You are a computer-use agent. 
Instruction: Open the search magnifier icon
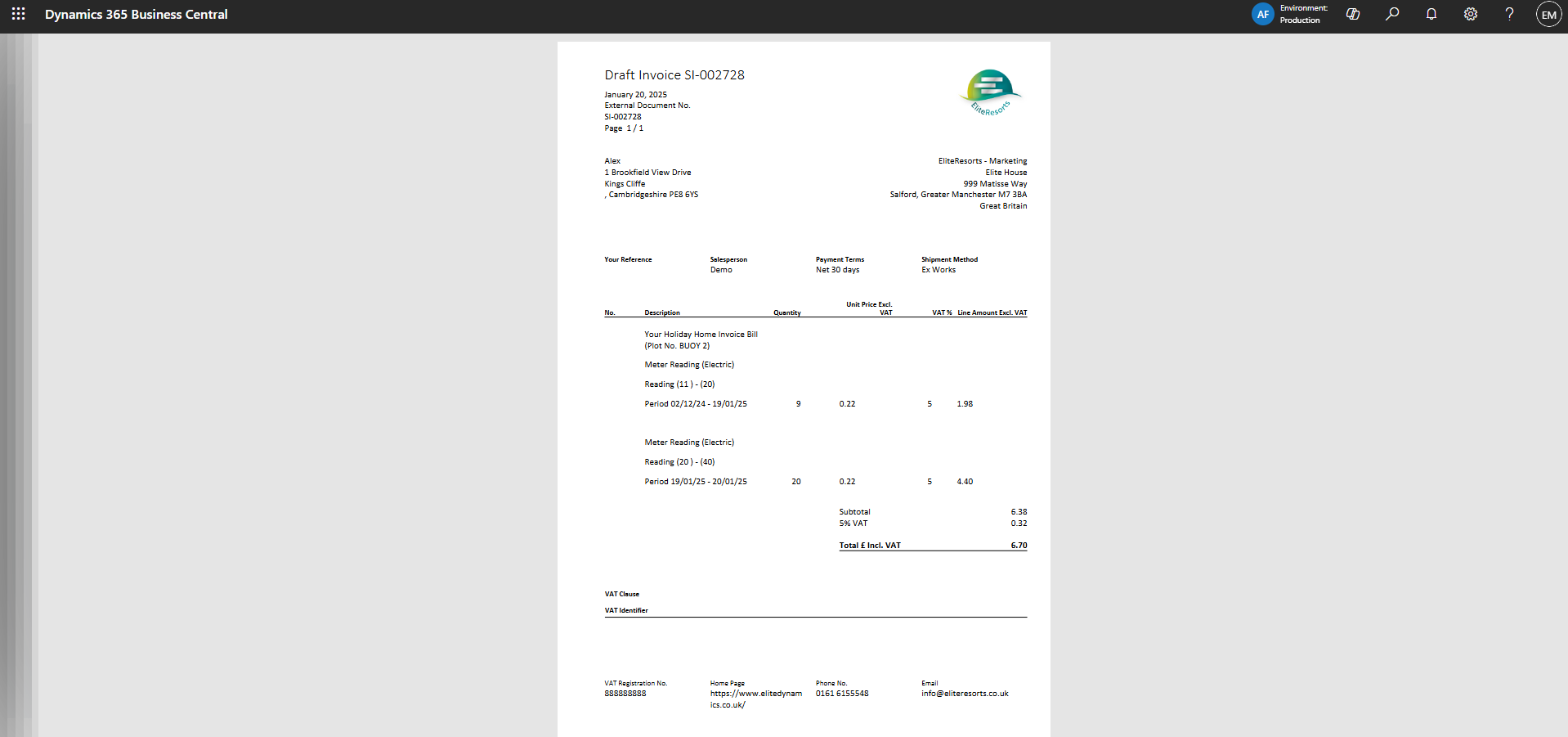[1392, 14]
